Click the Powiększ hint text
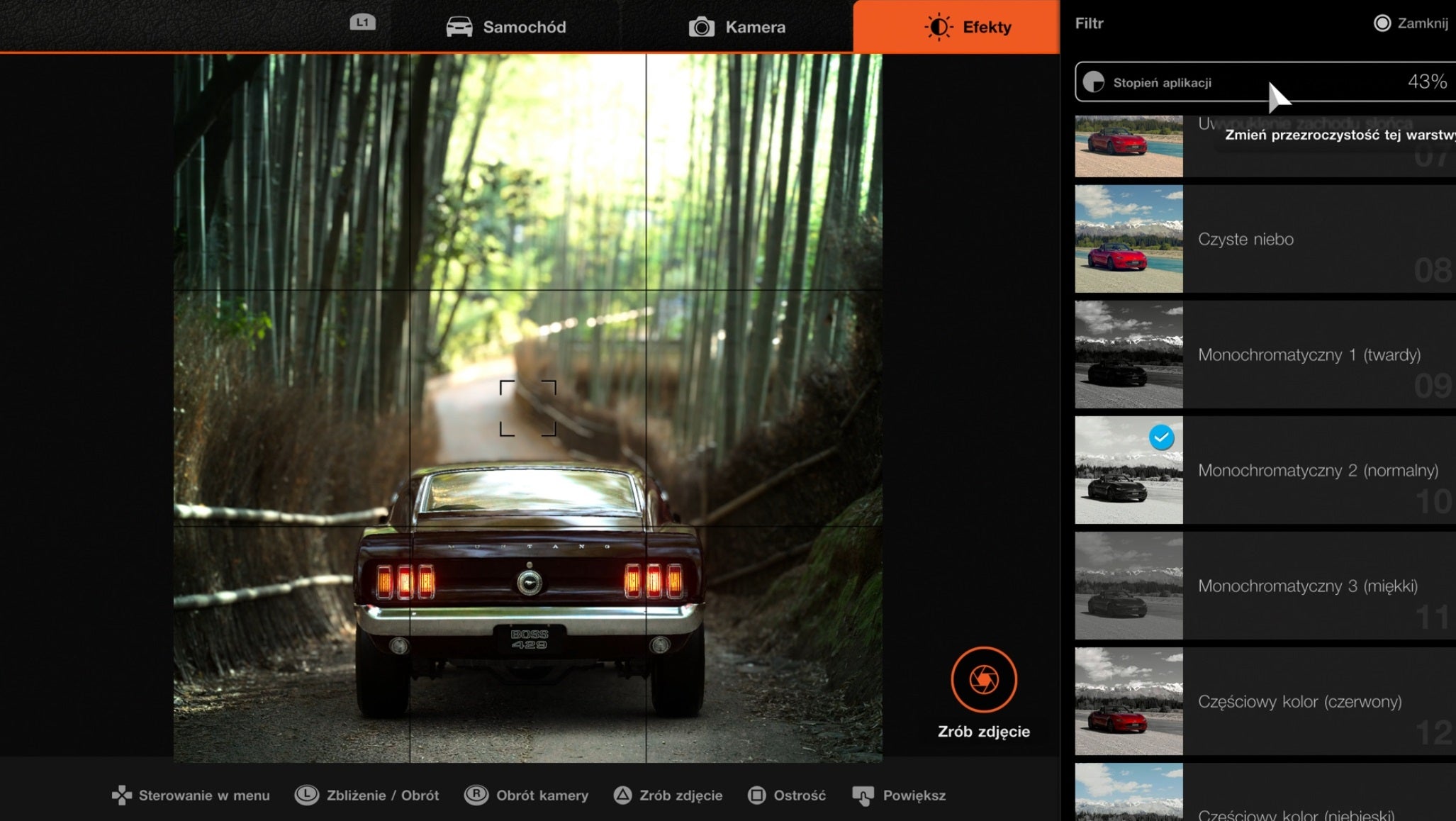Screen dimensions: 1456x821 [914, 795]
